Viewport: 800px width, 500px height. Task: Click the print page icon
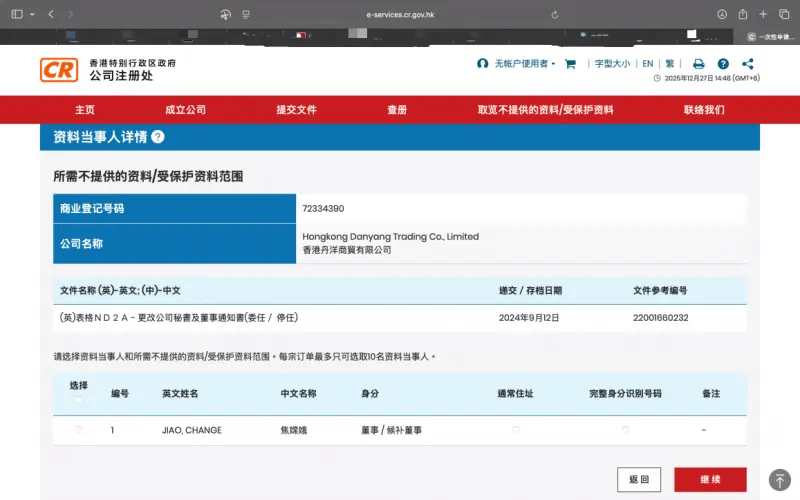click(x=699, y=63)
